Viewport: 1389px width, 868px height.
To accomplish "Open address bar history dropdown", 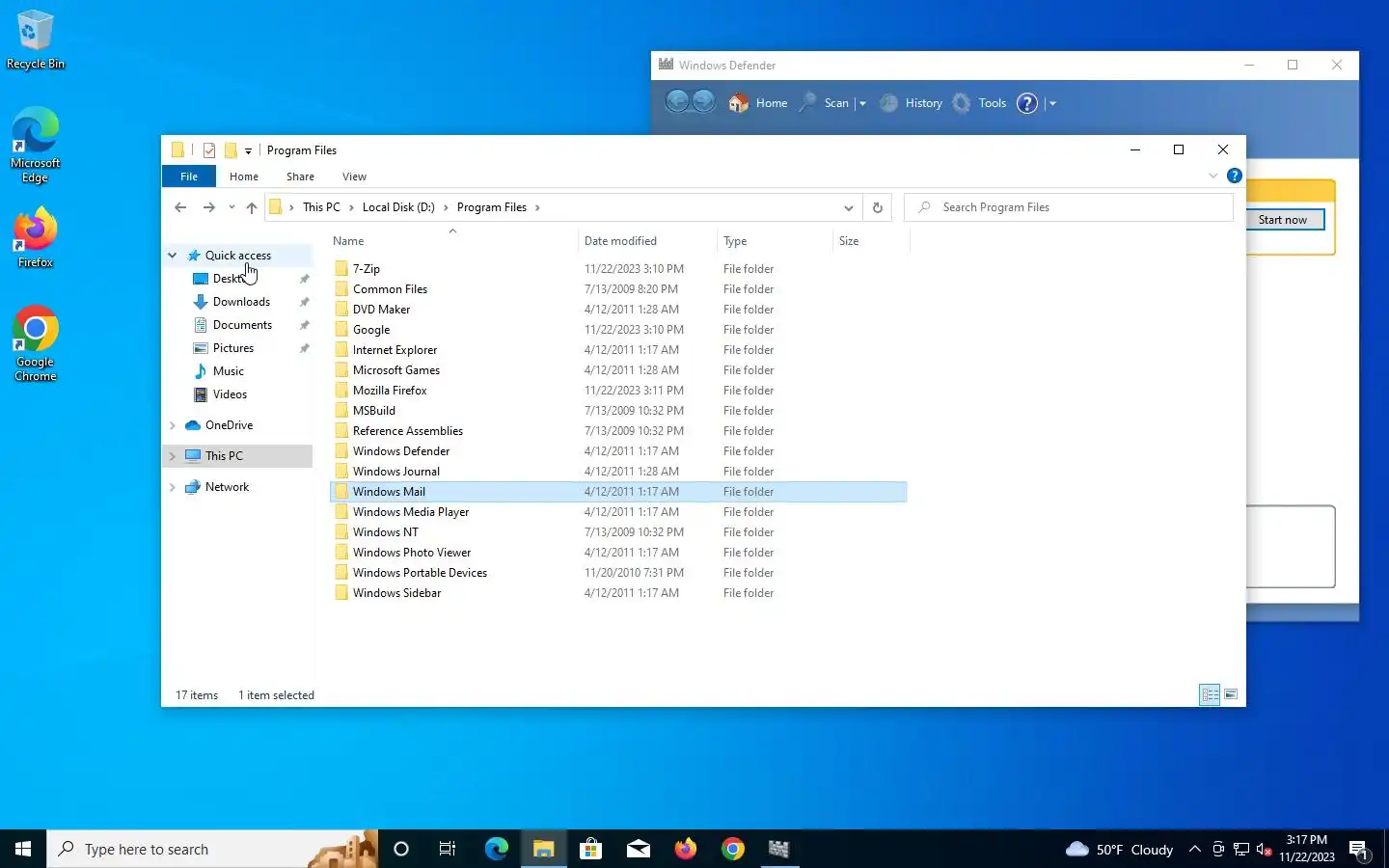I will tap(848, 207).
